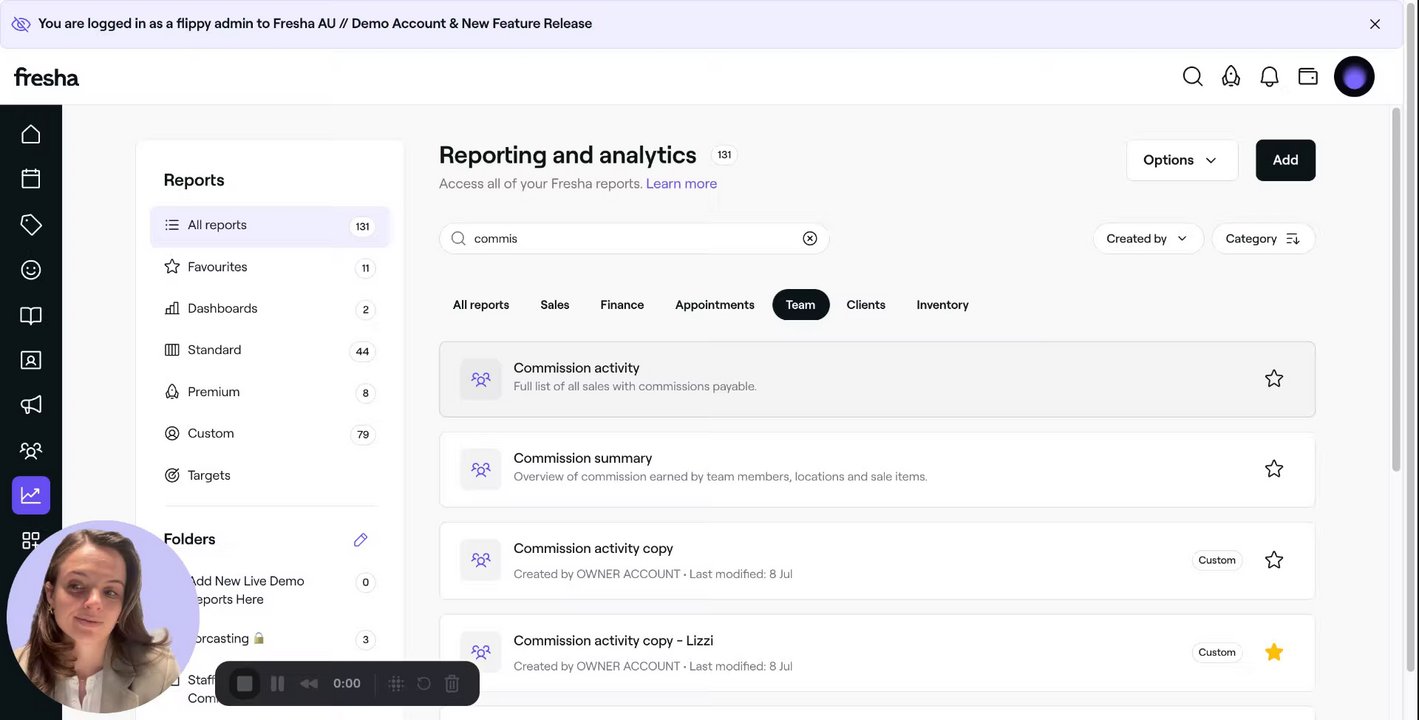Open the Commission activity report
Screen dimensions: 1419x720
(877, 379)
